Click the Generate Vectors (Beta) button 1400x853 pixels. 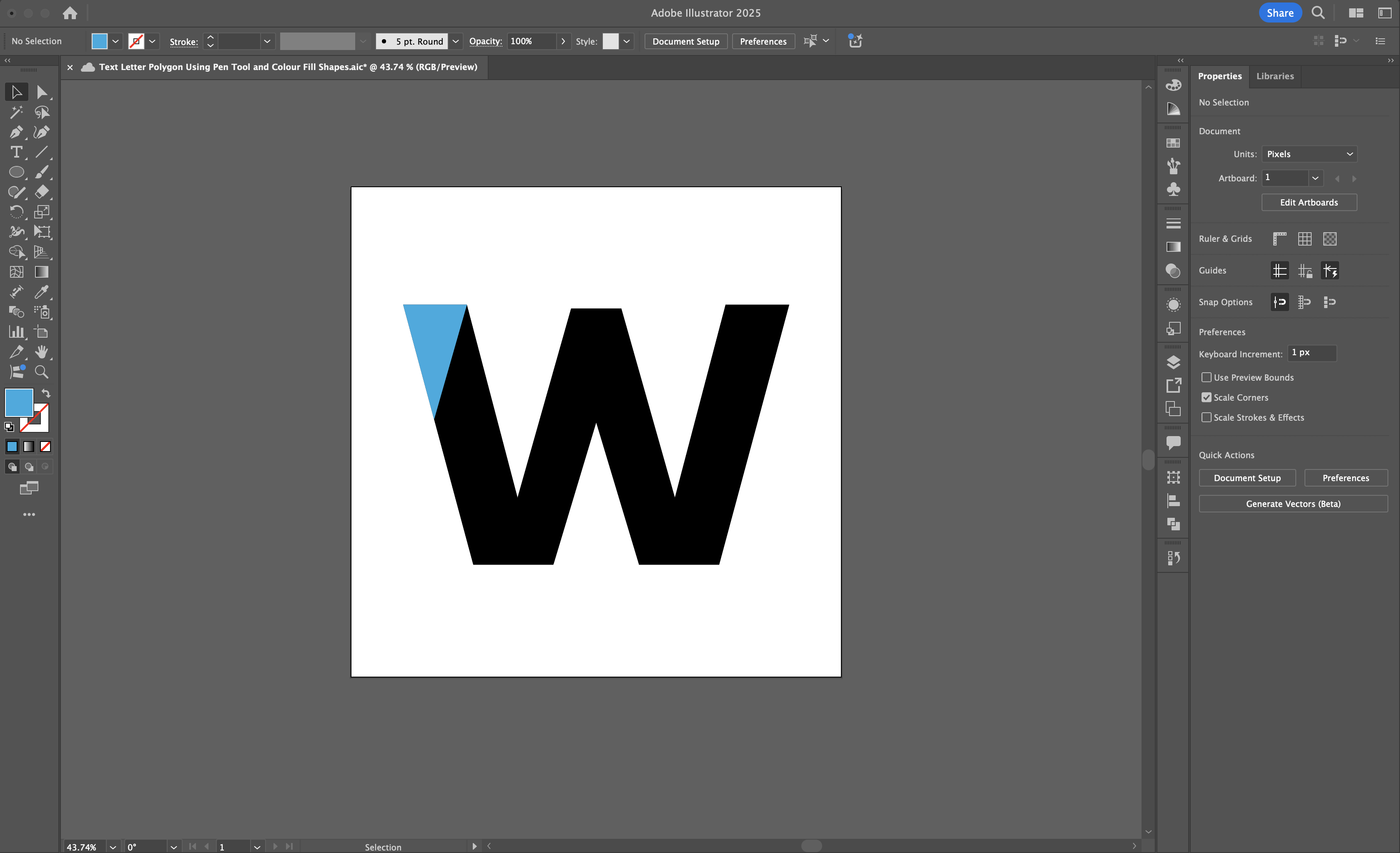click(1293, 504)
